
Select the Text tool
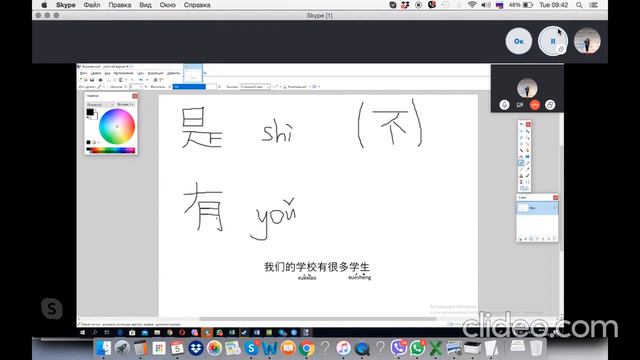pos(521,182)
